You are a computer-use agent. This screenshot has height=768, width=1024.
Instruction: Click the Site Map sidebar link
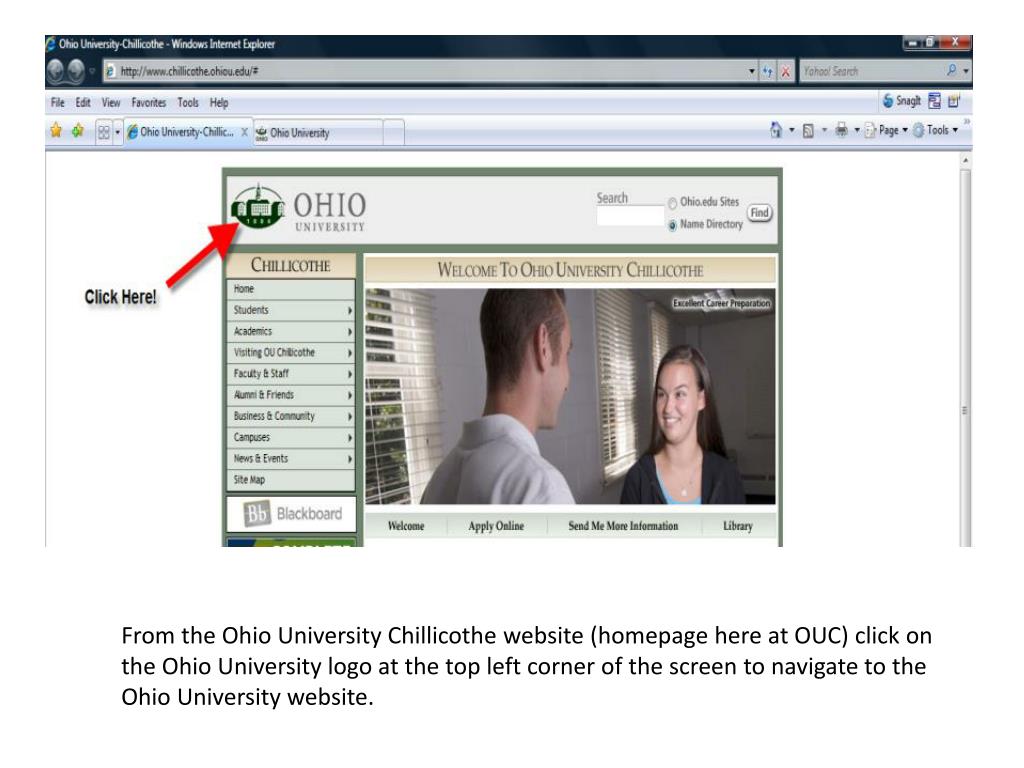[291, 480]
